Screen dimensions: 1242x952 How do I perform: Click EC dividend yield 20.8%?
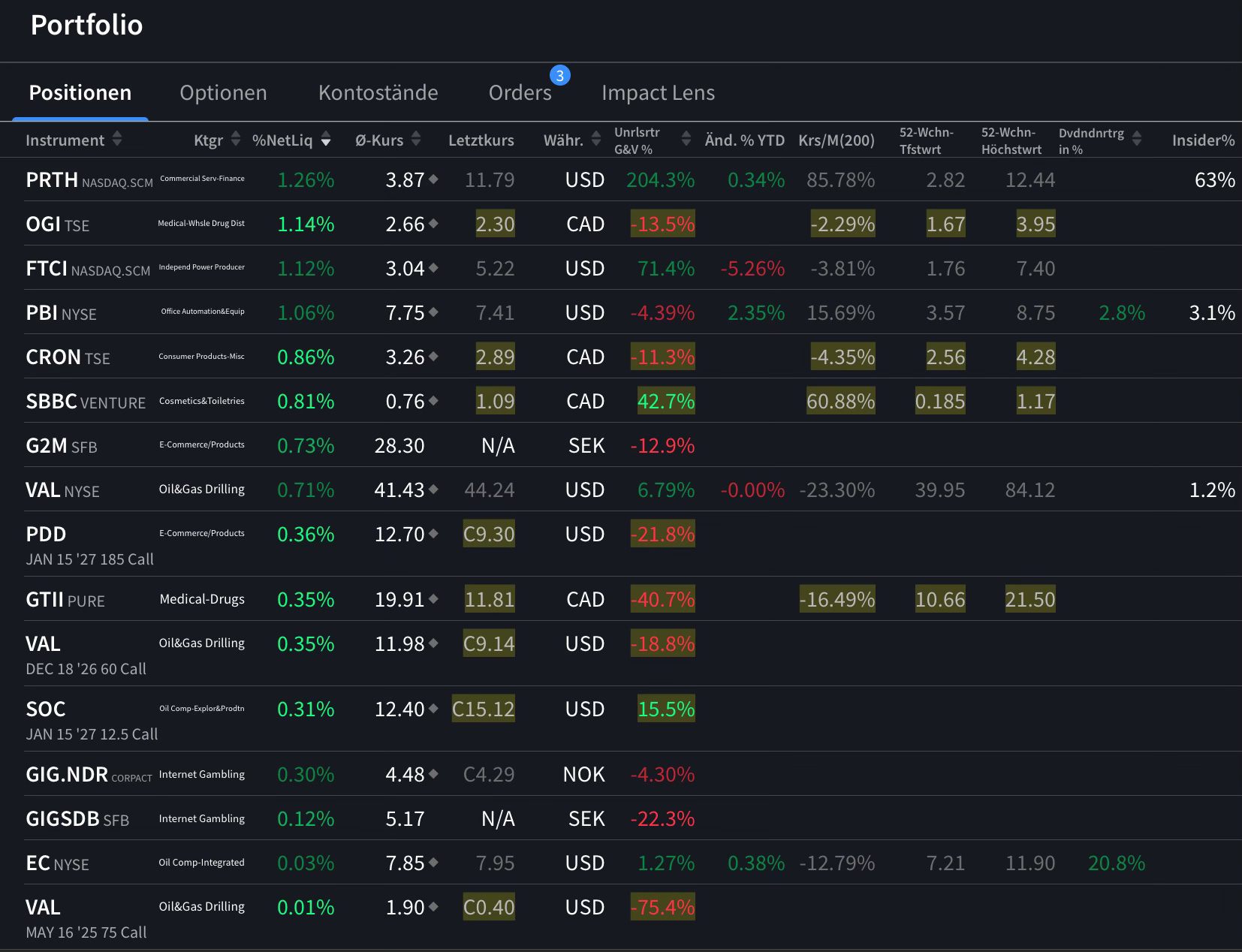pos(1117,863)
